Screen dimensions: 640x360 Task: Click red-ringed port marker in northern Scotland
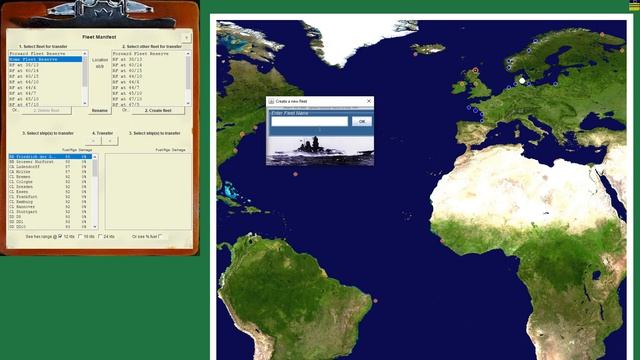pos(475,71)
